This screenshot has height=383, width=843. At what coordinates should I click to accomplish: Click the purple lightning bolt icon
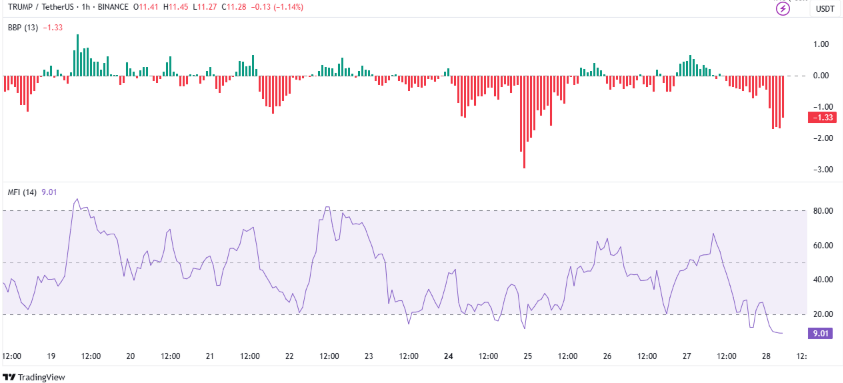click(782, 9)
